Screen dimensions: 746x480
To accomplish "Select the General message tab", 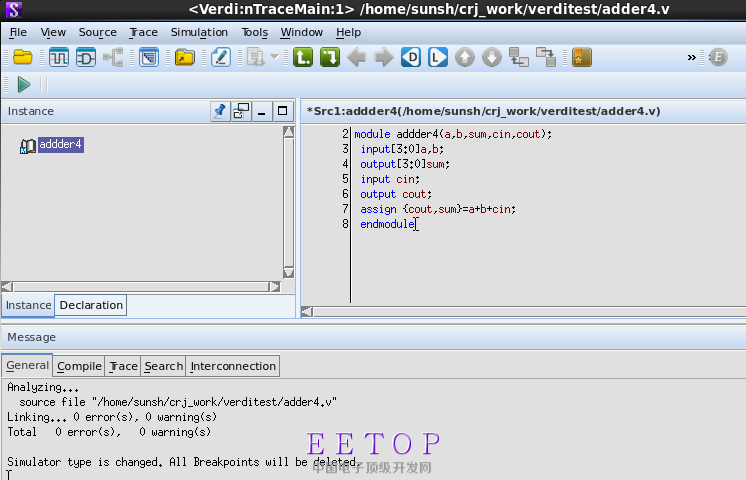I will coord(27,365).
